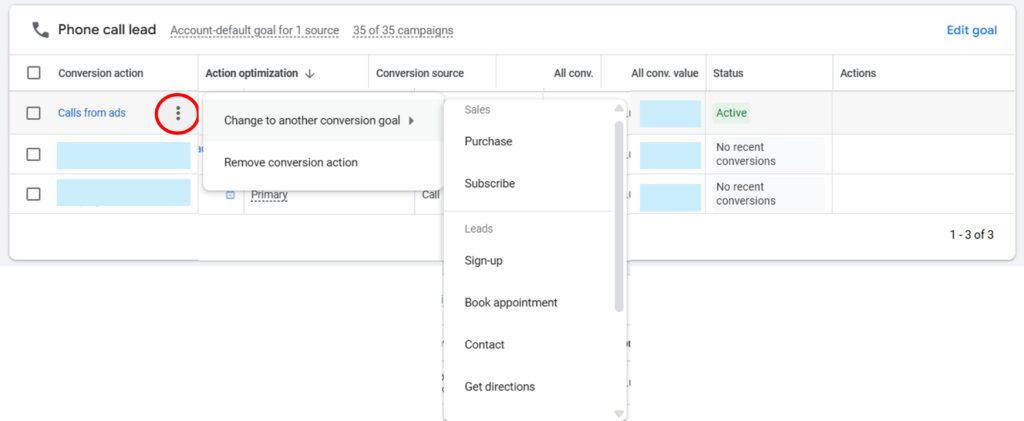The image size is (1024, 421).
Task: Open the Calls from ads conversion action
Action: [91, 113]
